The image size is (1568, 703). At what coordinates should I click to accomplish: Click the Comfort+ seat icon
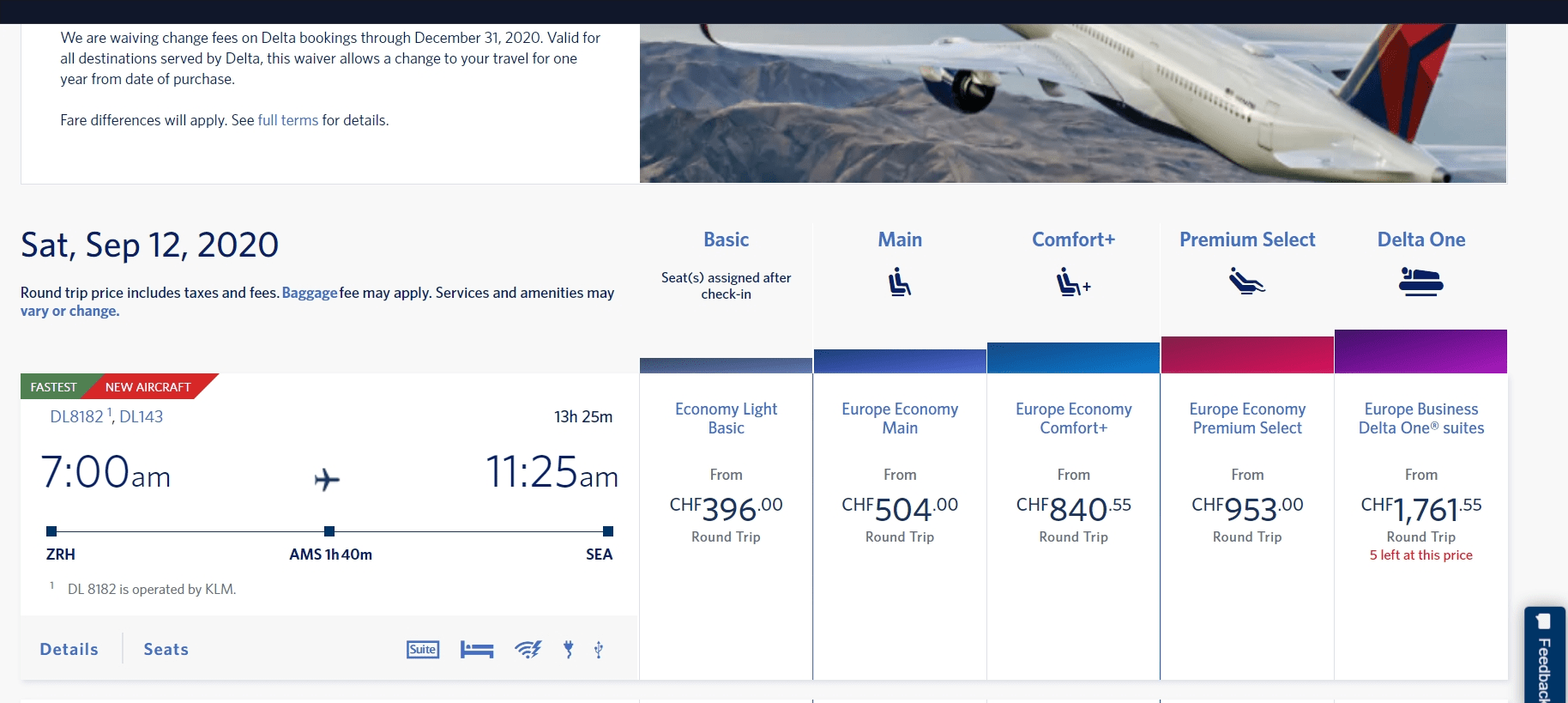1073,282
